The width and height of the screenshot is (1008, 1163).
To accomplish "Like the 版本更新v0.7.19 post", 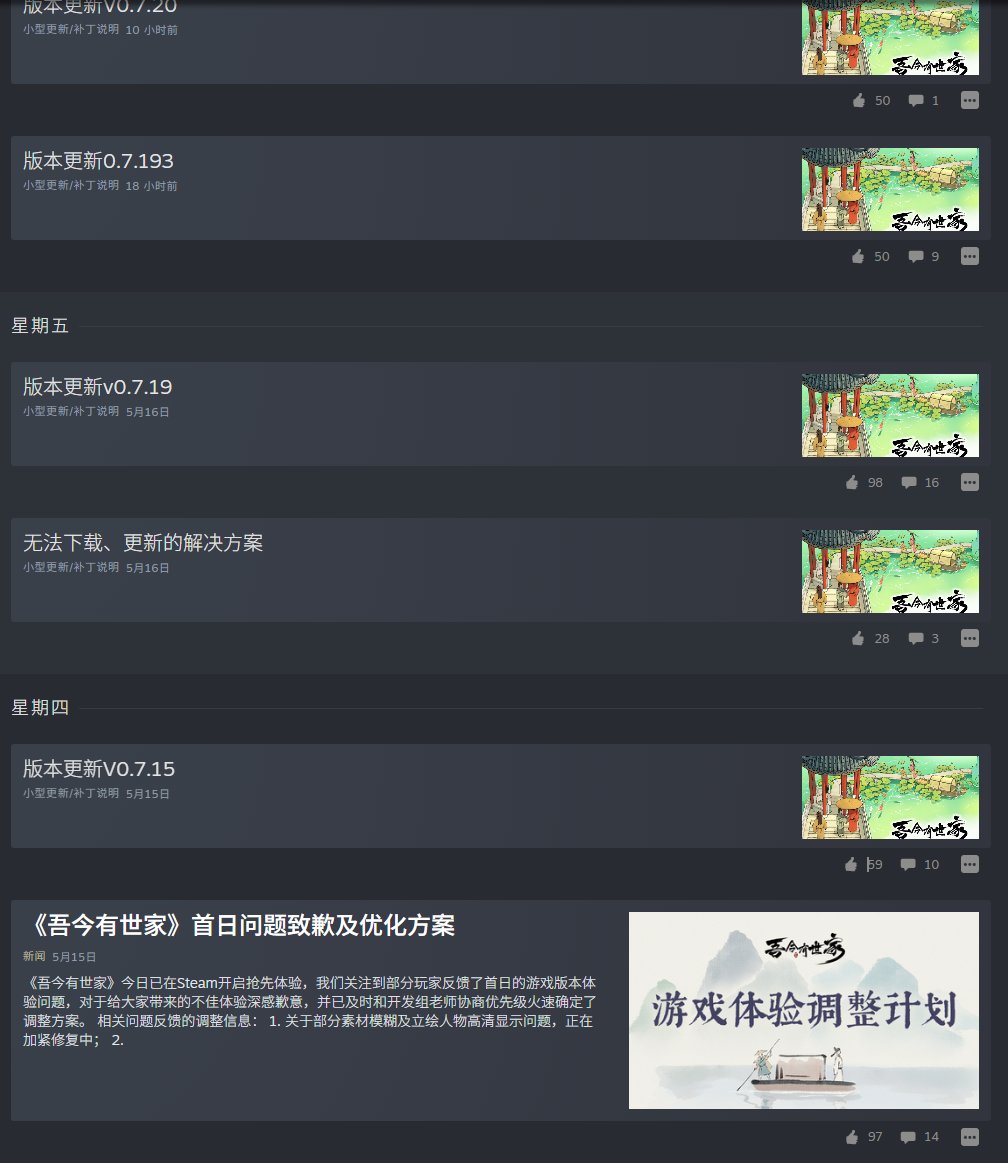I will 851,482.
